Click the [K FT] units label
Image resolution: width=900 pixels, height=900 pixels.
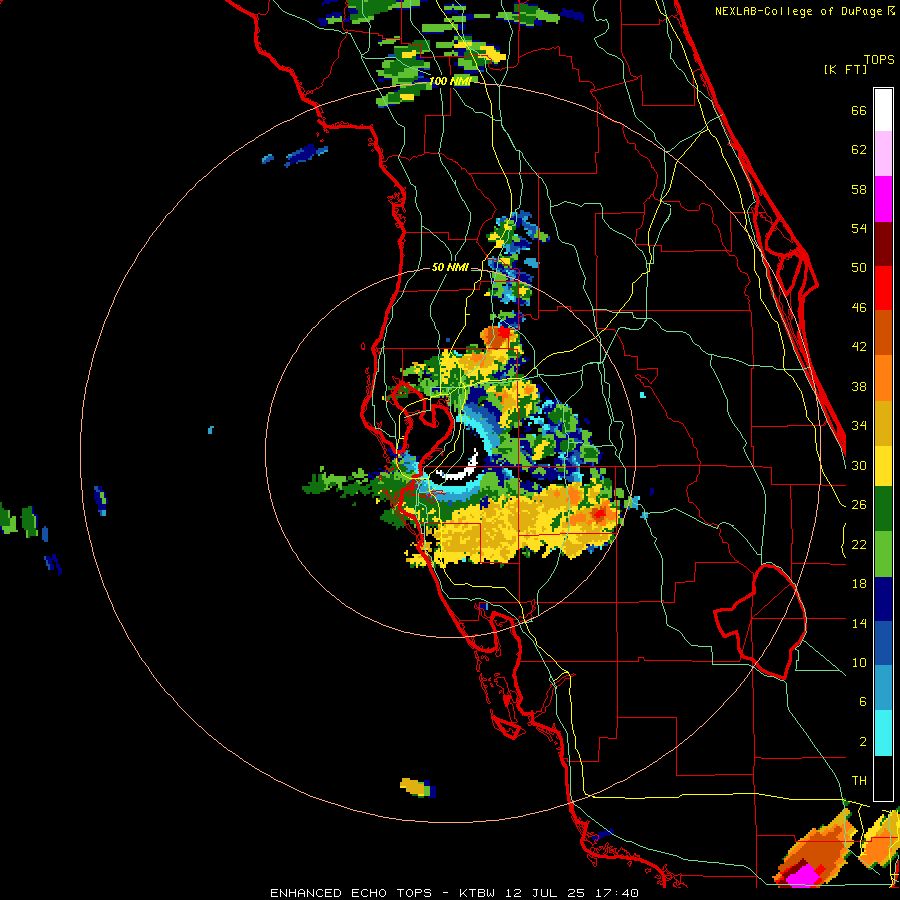[845, 69]
